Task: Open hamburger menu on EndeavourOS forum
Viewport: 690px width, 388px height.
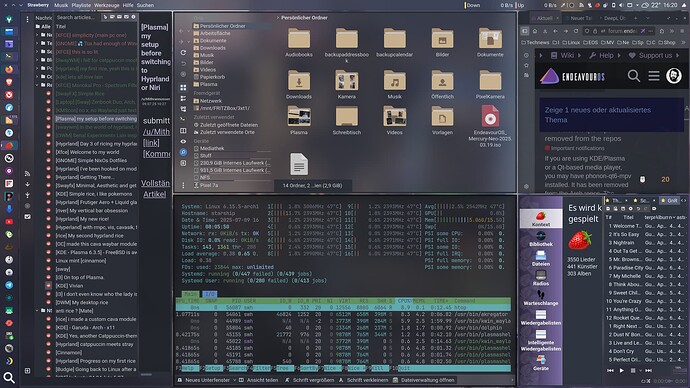Action: [654, 76]
